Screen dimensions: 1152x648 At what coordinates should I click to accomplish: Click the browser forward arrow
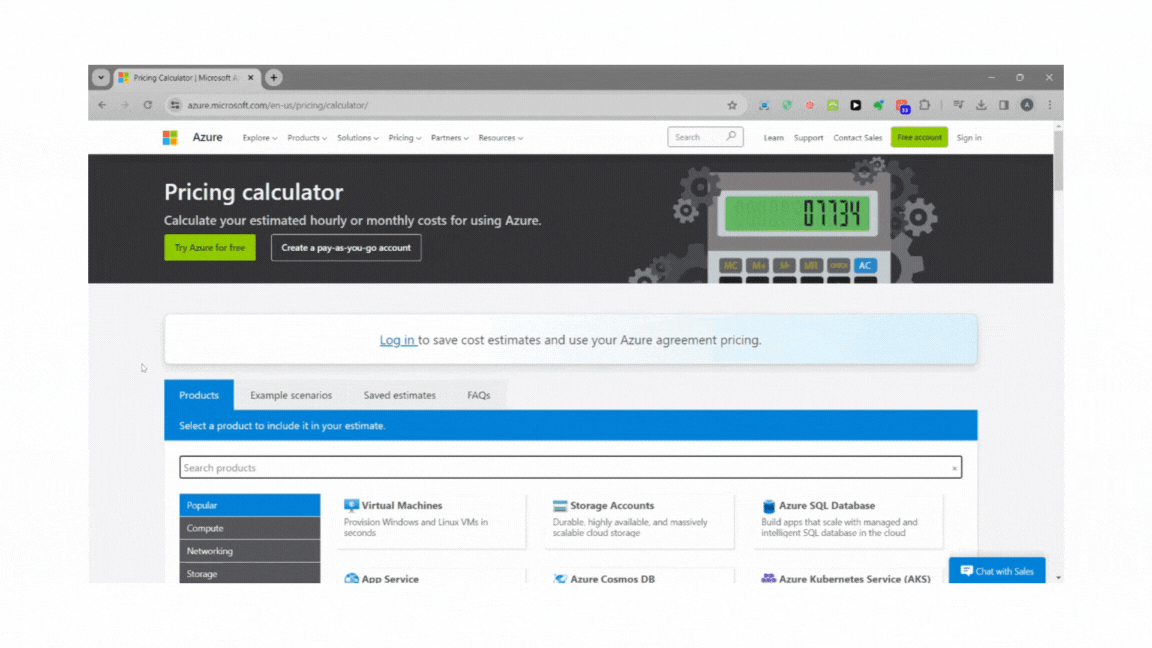coord(125,105)
